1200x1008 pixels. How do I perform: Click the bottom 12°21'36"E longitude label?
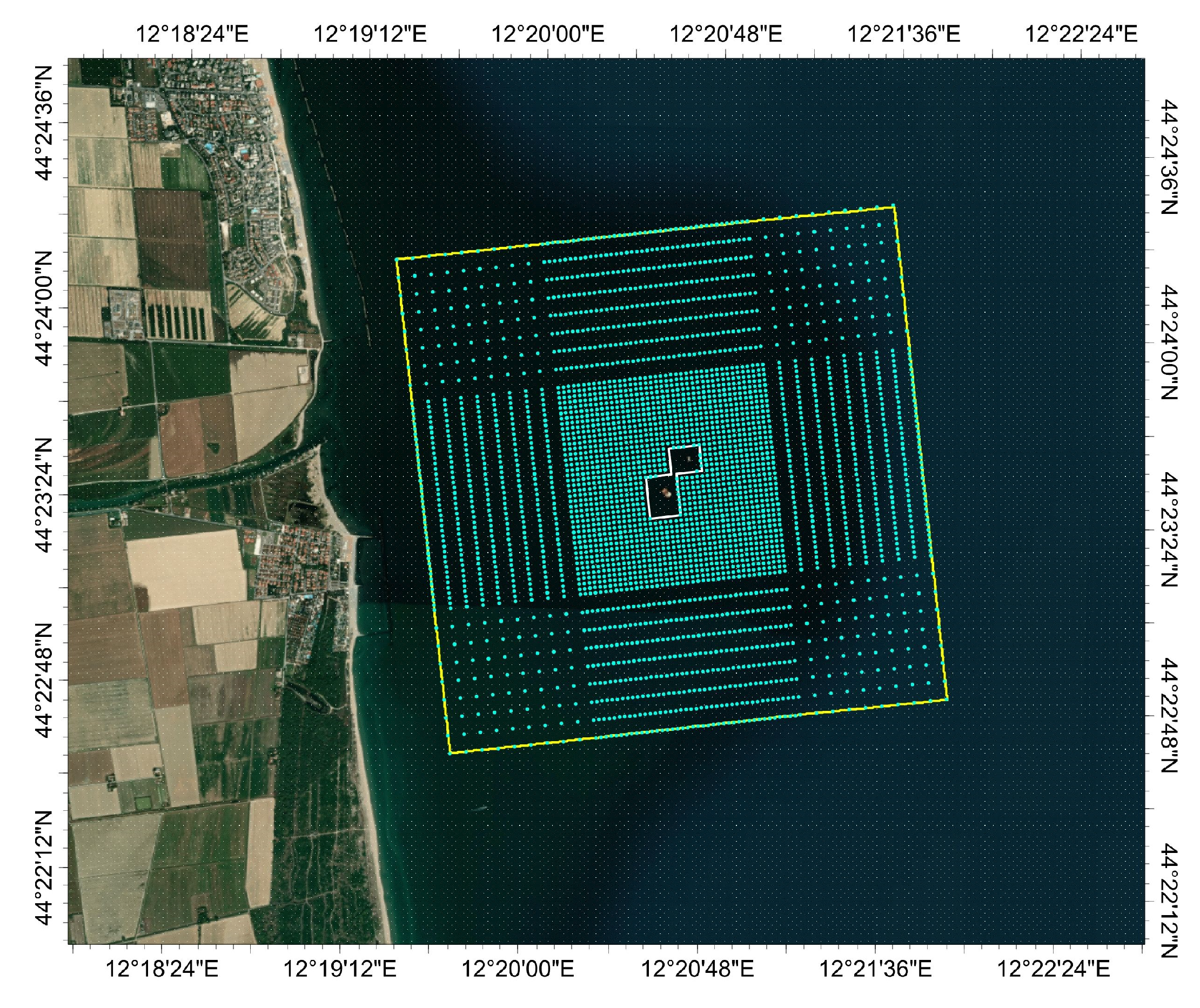tap(875, 969)
